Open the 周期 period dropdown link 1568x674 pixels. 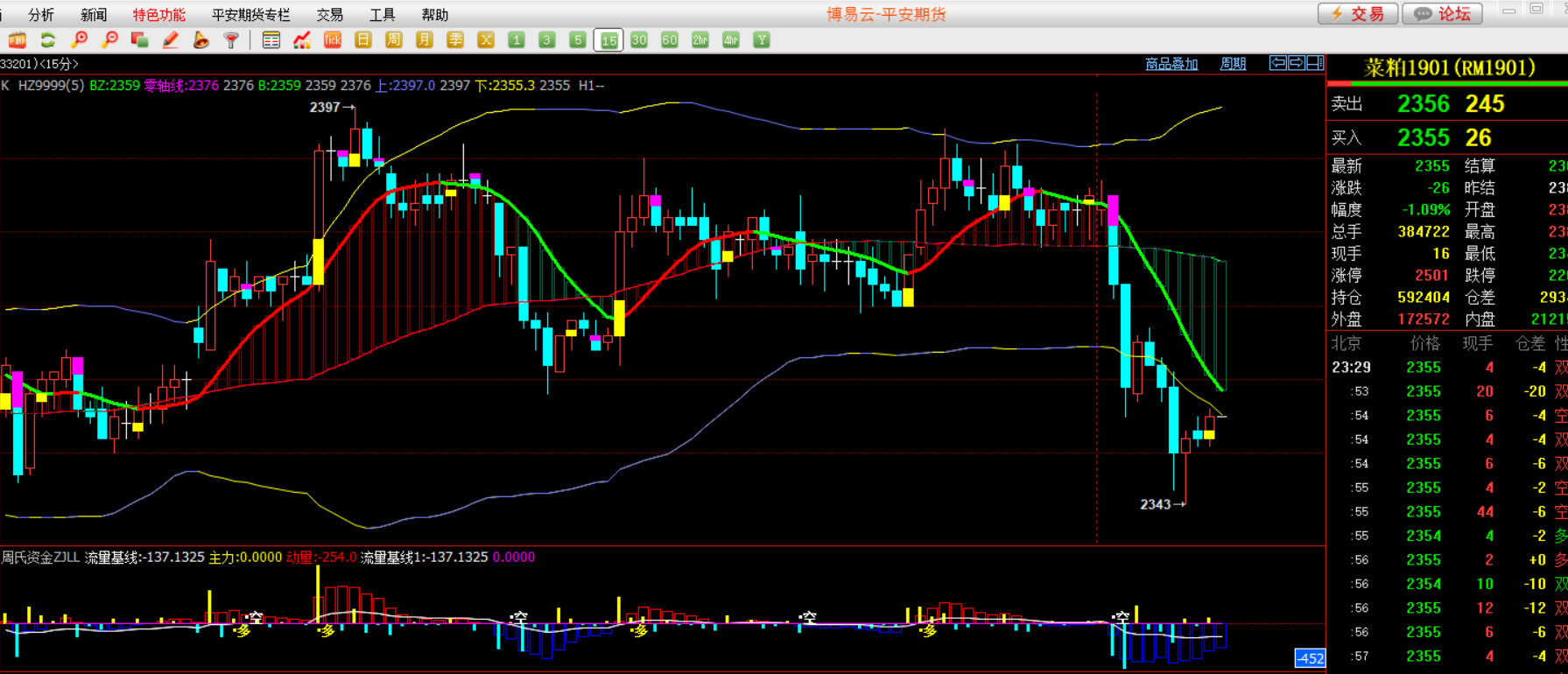click(1233, 64)
